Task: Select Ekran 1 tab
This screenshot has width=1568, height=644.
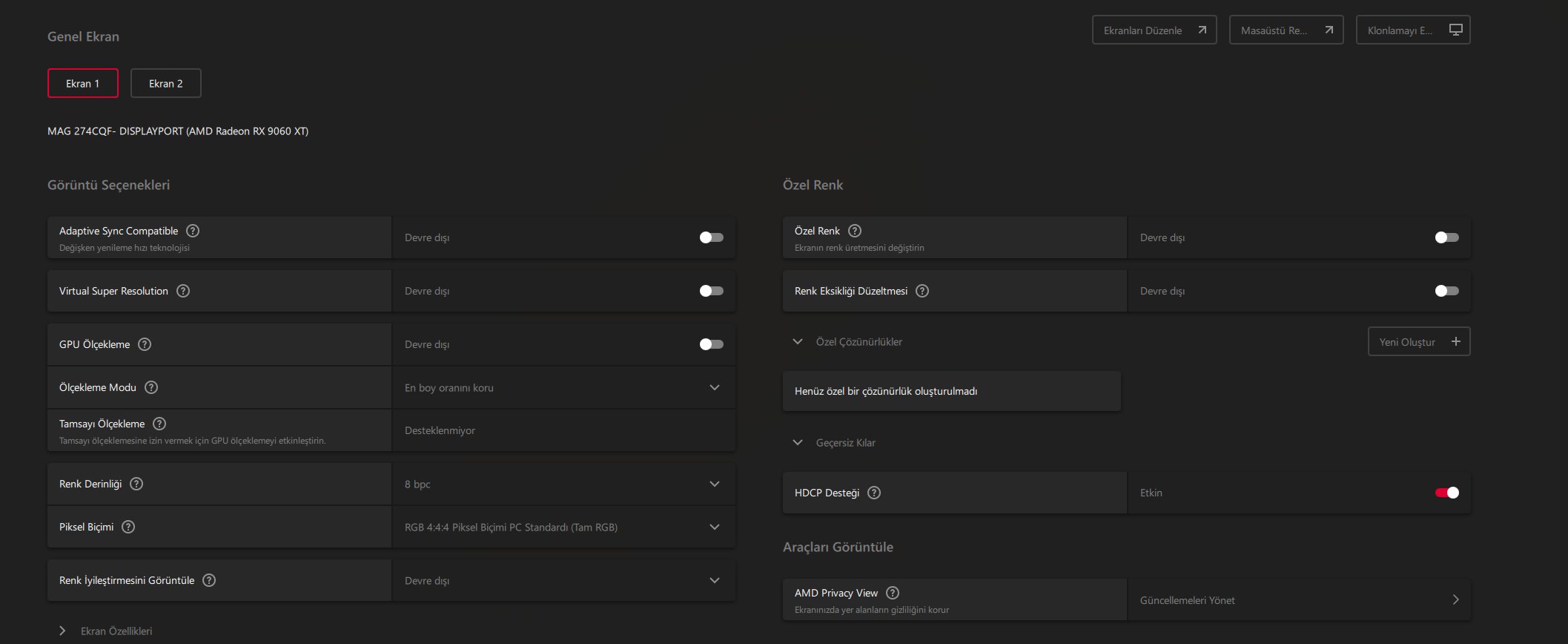Action: click(83, 83)
